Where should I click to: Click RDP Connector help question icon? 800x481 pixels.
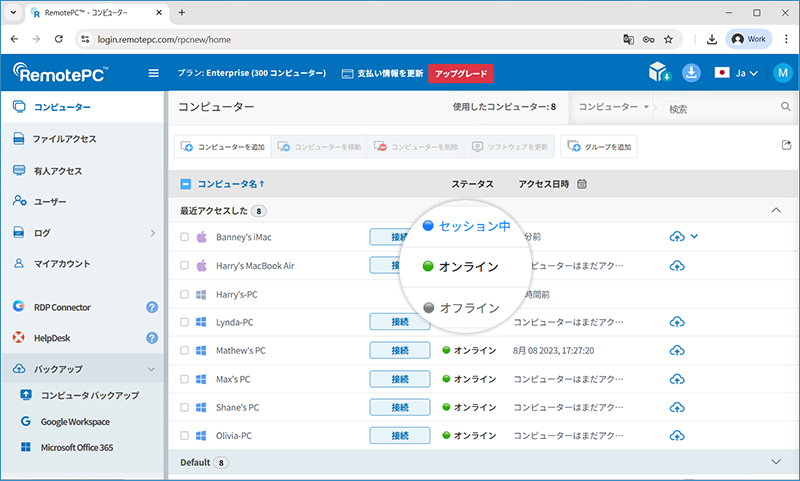point(152,307)
